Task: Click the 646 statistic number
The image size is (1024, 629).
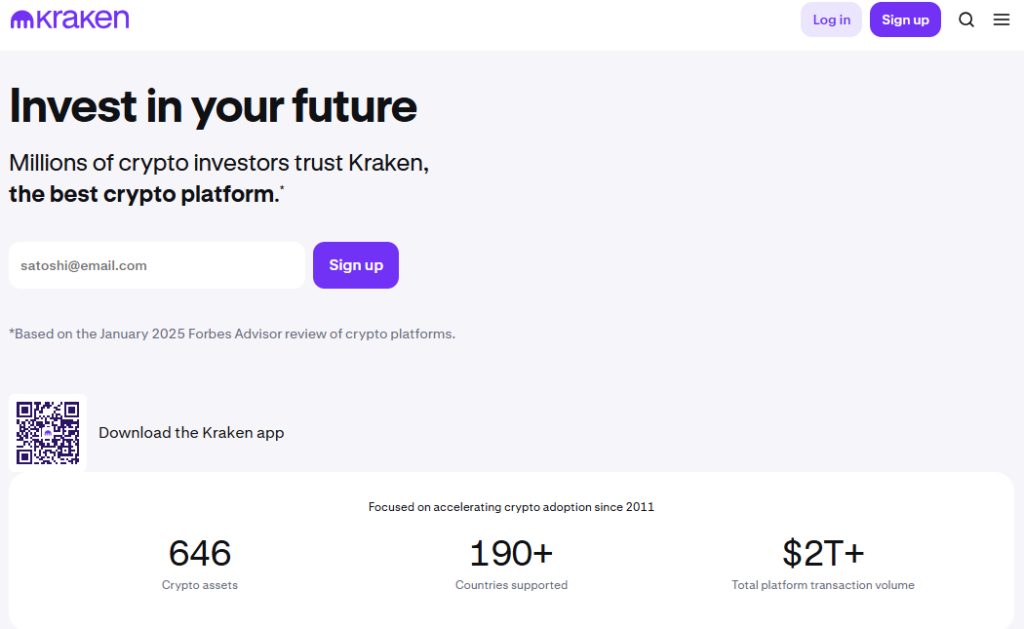Action: pos(200,553)
